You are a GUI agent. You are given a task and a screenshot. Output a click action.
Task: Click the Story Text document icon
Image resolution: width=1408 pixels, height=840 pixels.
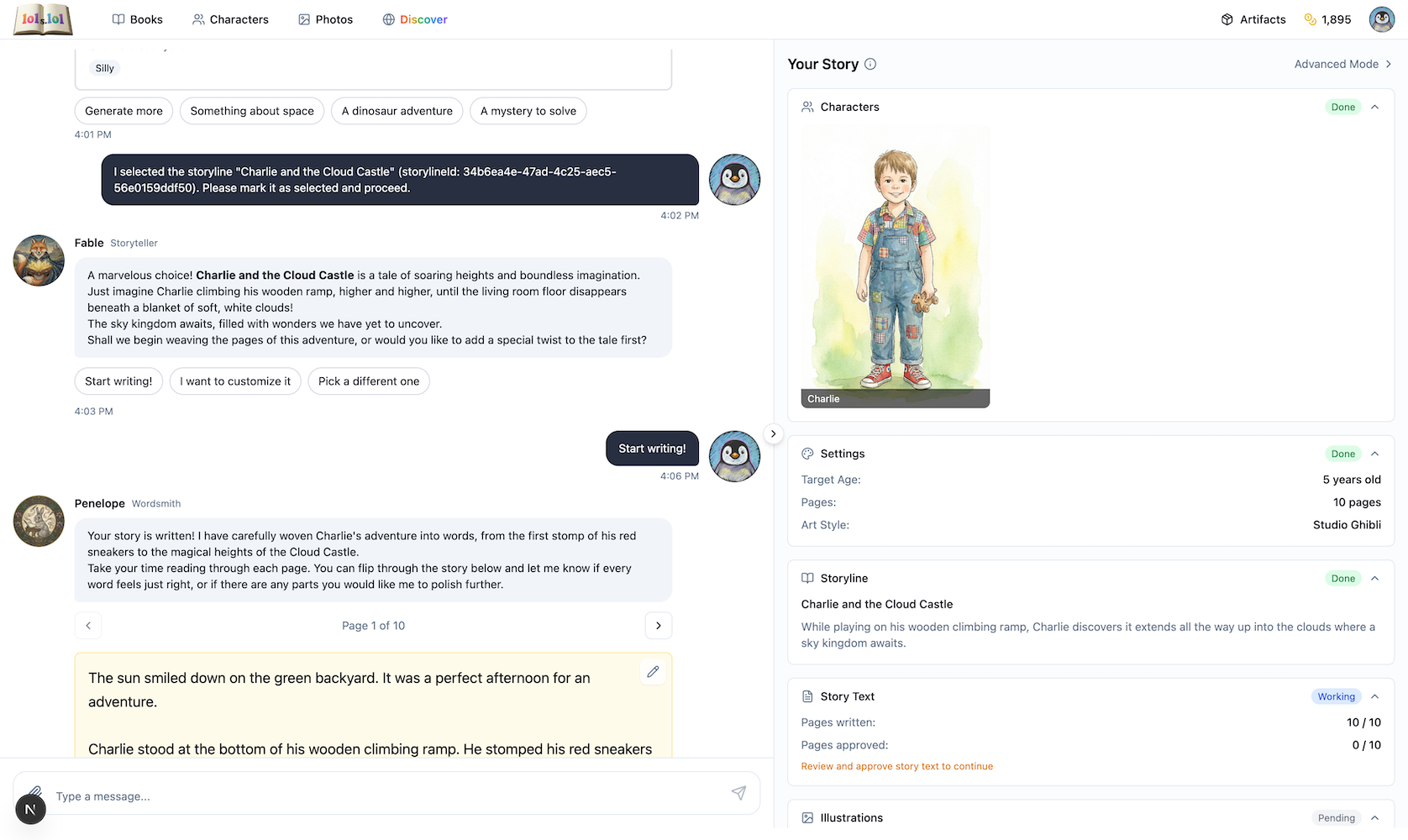point(806,696)
